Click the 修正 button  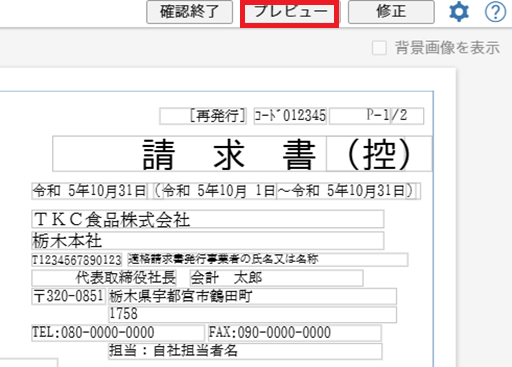coord(391,12)
